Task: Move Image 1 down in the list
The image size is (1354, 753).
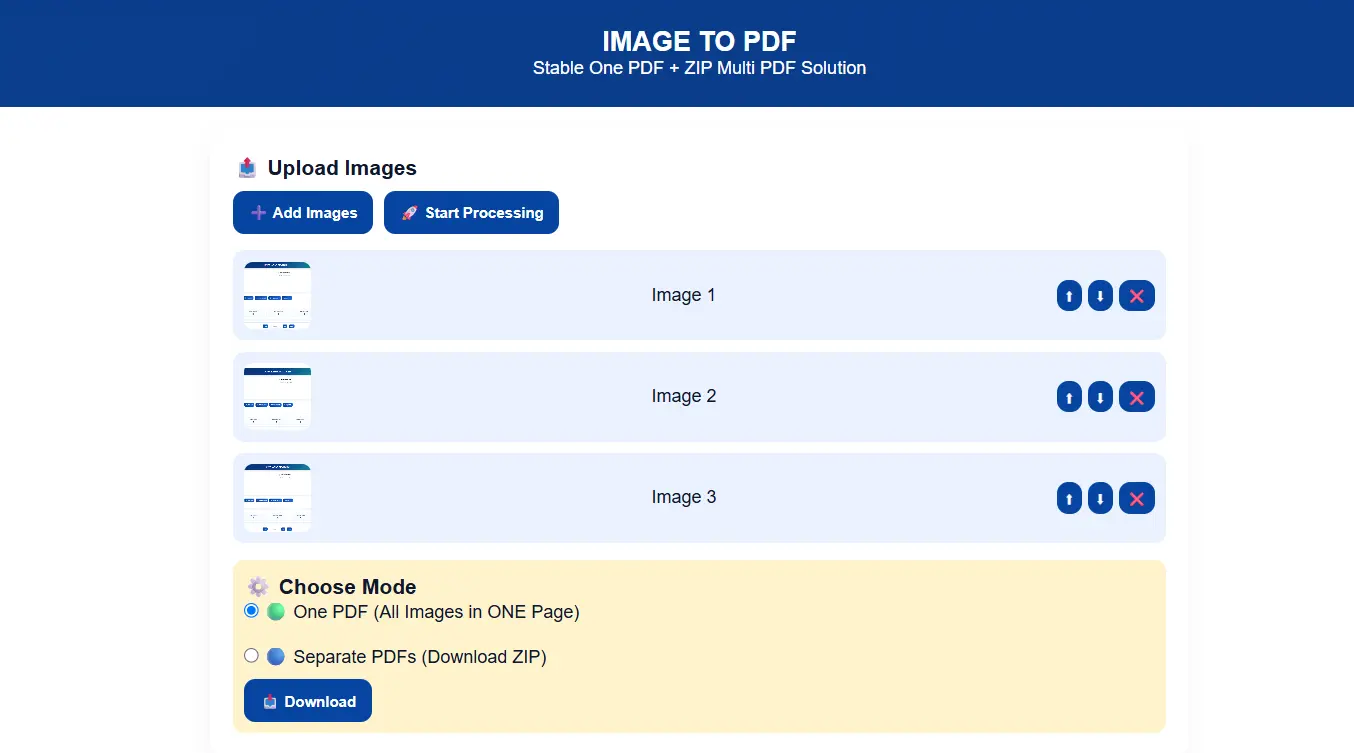Action: point(1100,296)
